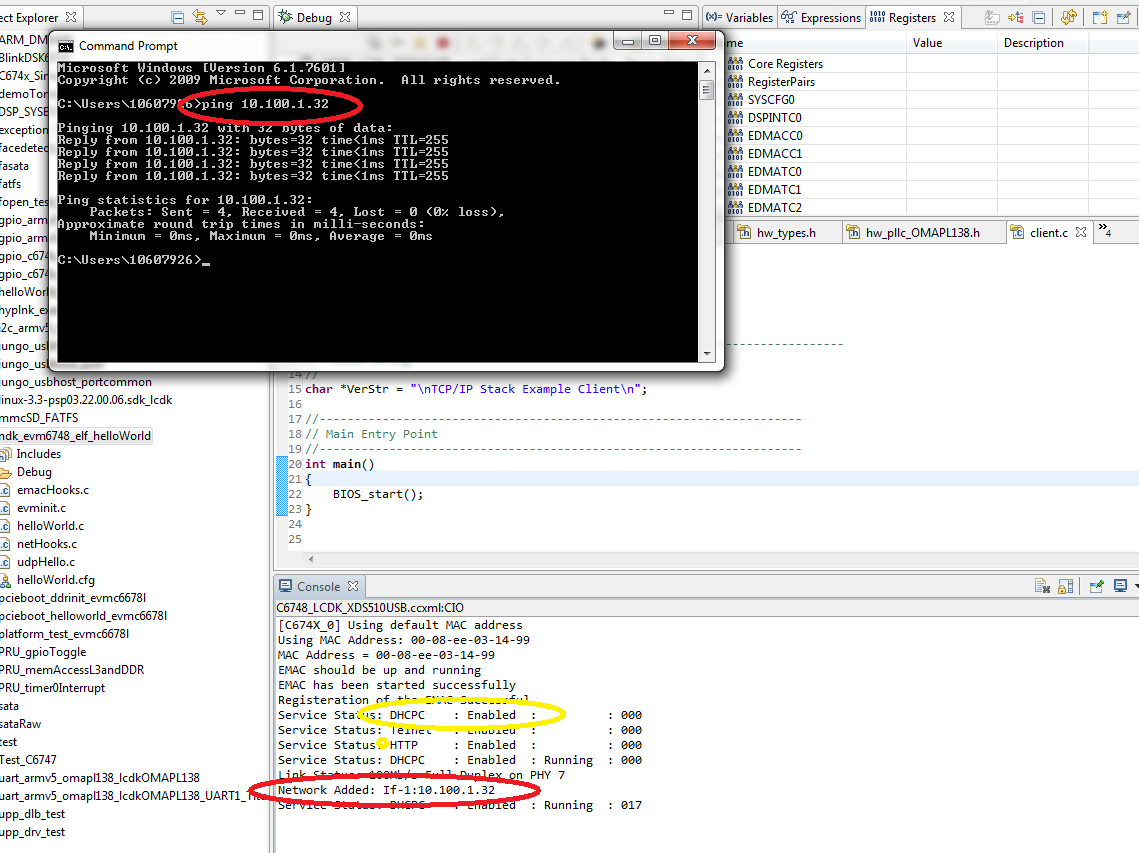Screen dimensions: 1139x853
Task: Select the Debug view tab
Action: tap(314, 17)
